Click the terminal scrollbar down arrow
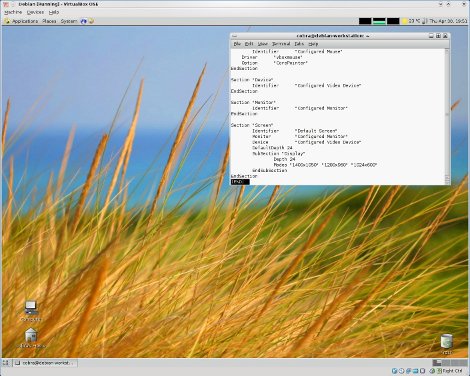Screen dimensions: 470x376 [447, 182]
